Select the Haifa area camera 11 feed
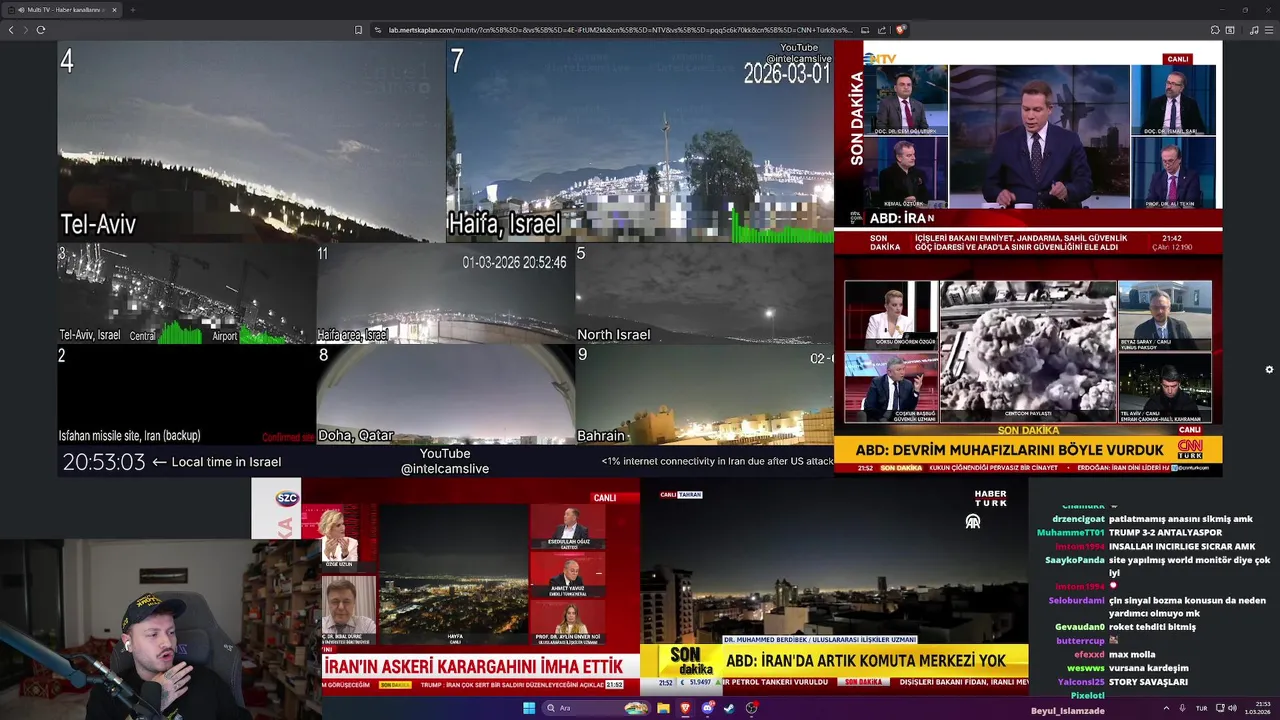The width and height of the screenshot is (1280, 720). [445, 294]
